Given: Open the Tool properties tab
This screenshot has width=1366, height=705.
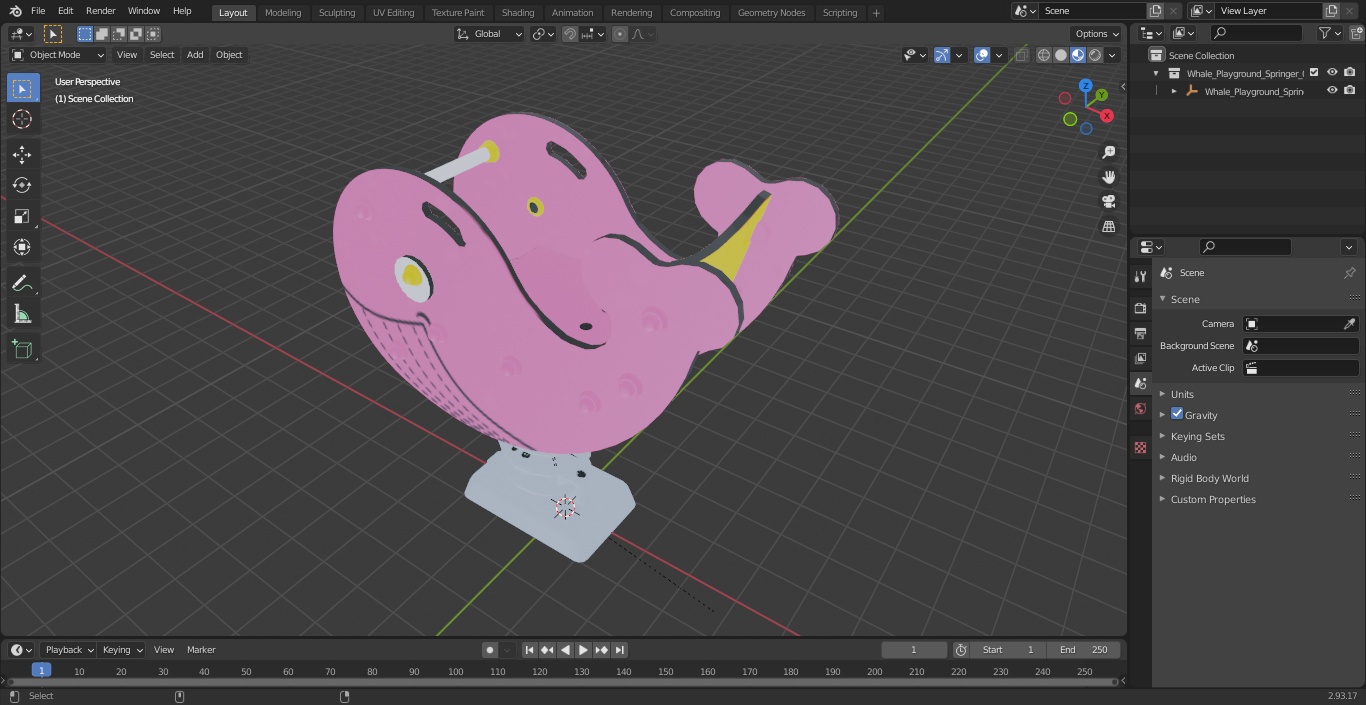Looking at the screenshot, I should click(1140, 276).
